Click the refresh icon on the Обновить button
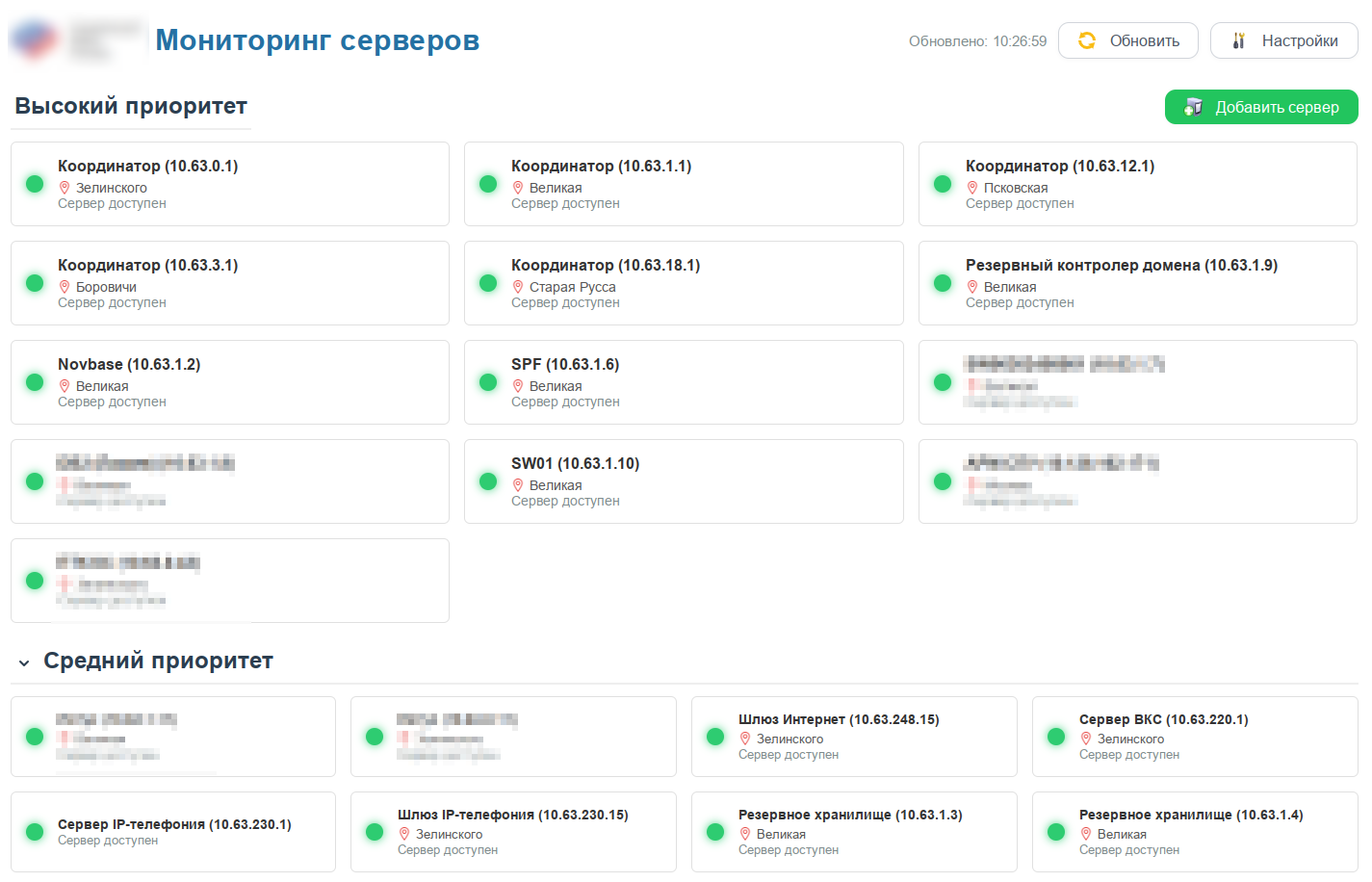Image resolution: width=1372 pixels, height=882 pixels. click(x=1086, y=40)
